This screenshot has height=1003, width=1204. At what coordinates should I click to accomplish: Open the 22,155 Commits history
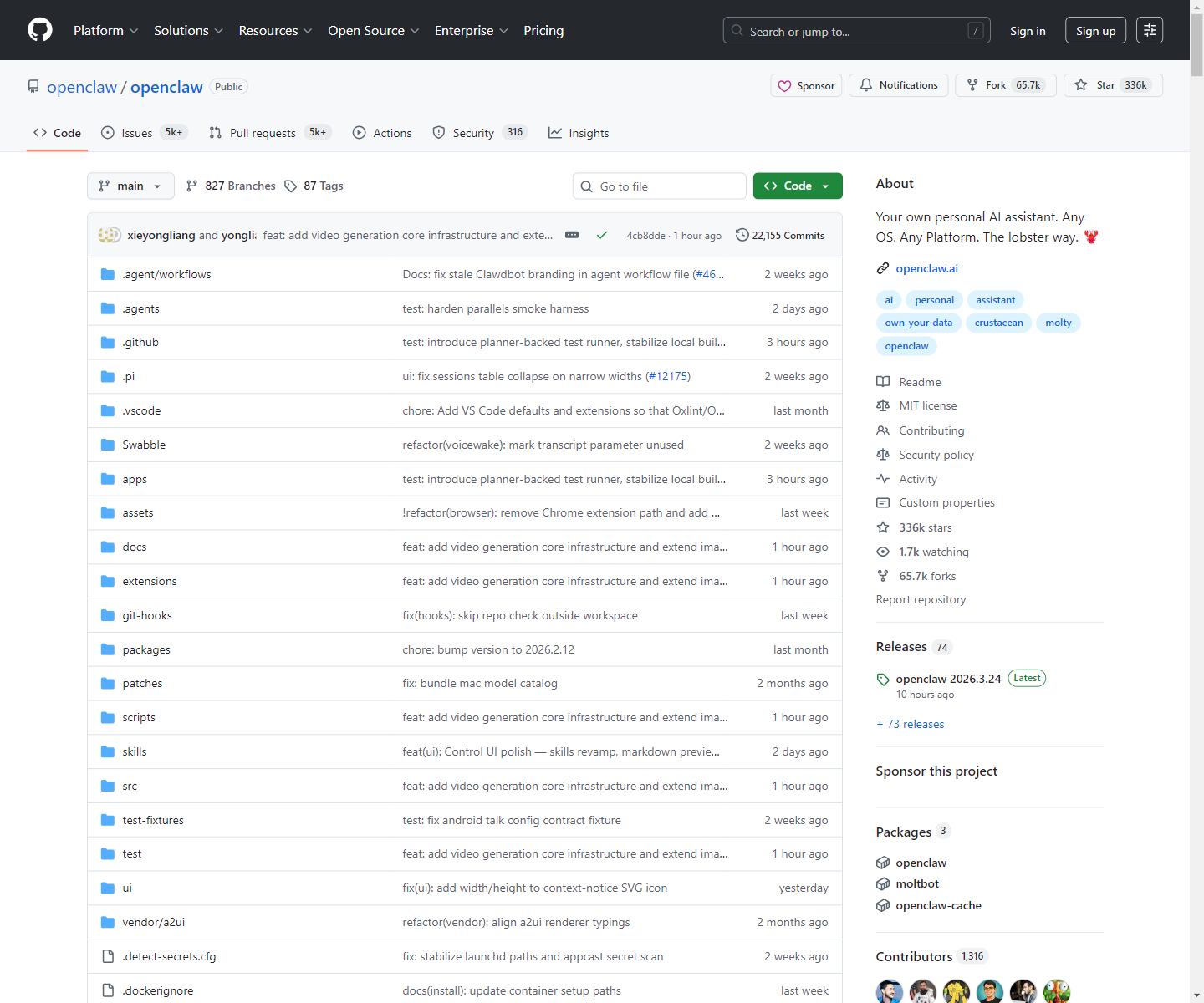(x=780, y=235)
